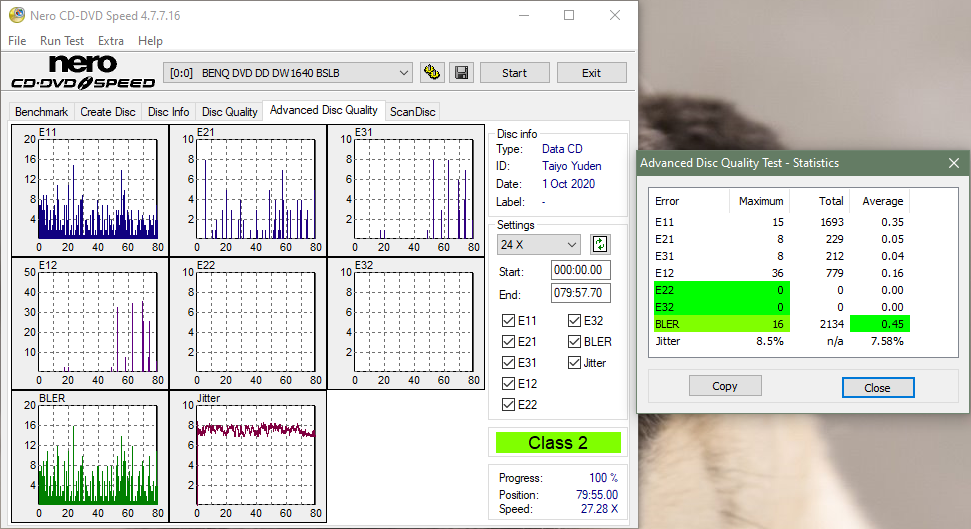Image resolution: width=971 pixels, height=529 pixels.
Task: Switch to the Create Disc tab
Action: [x=108, y=111]
